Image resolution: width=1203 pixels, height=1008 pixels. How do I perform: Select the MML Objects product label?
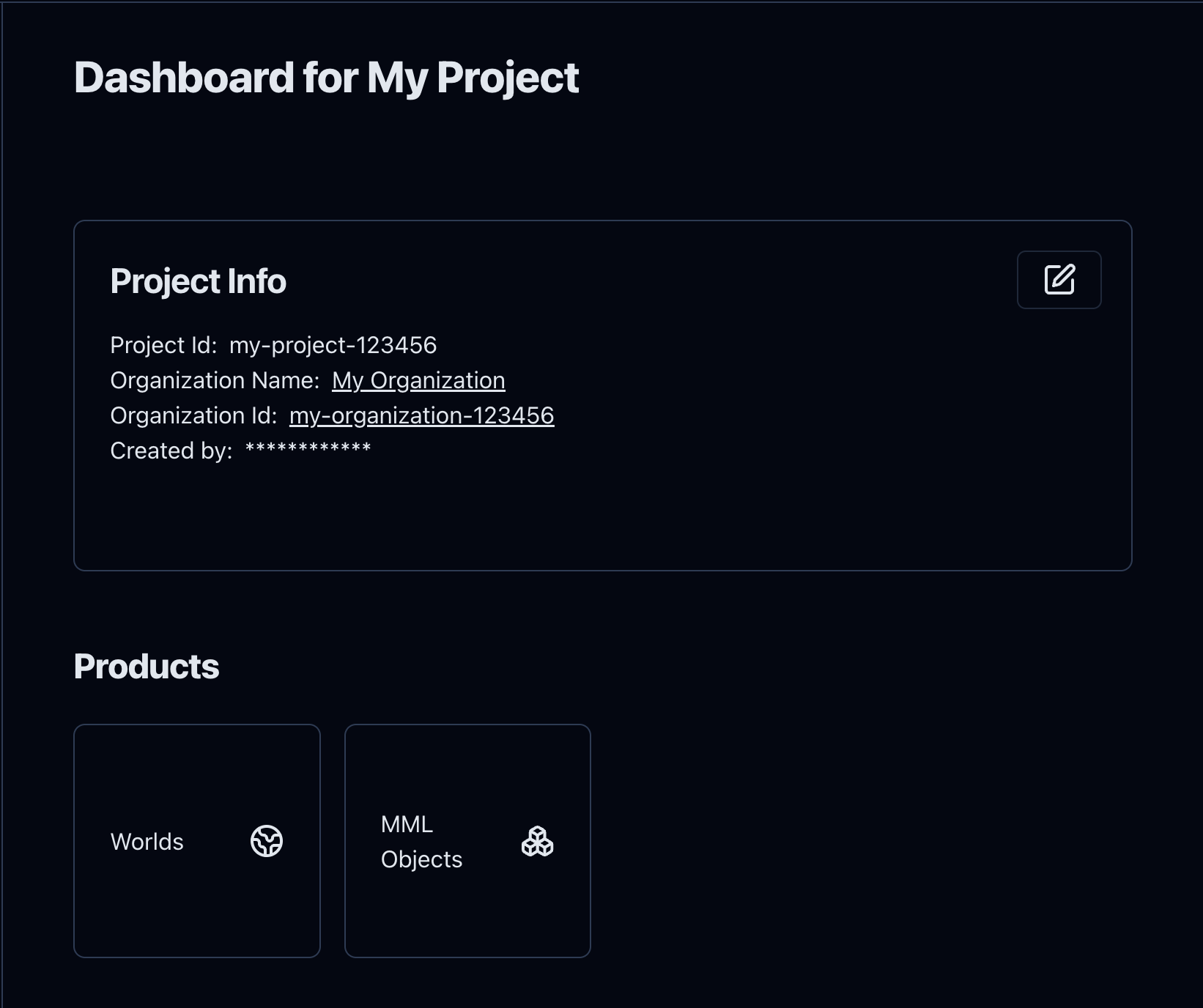tap(421, 842)
